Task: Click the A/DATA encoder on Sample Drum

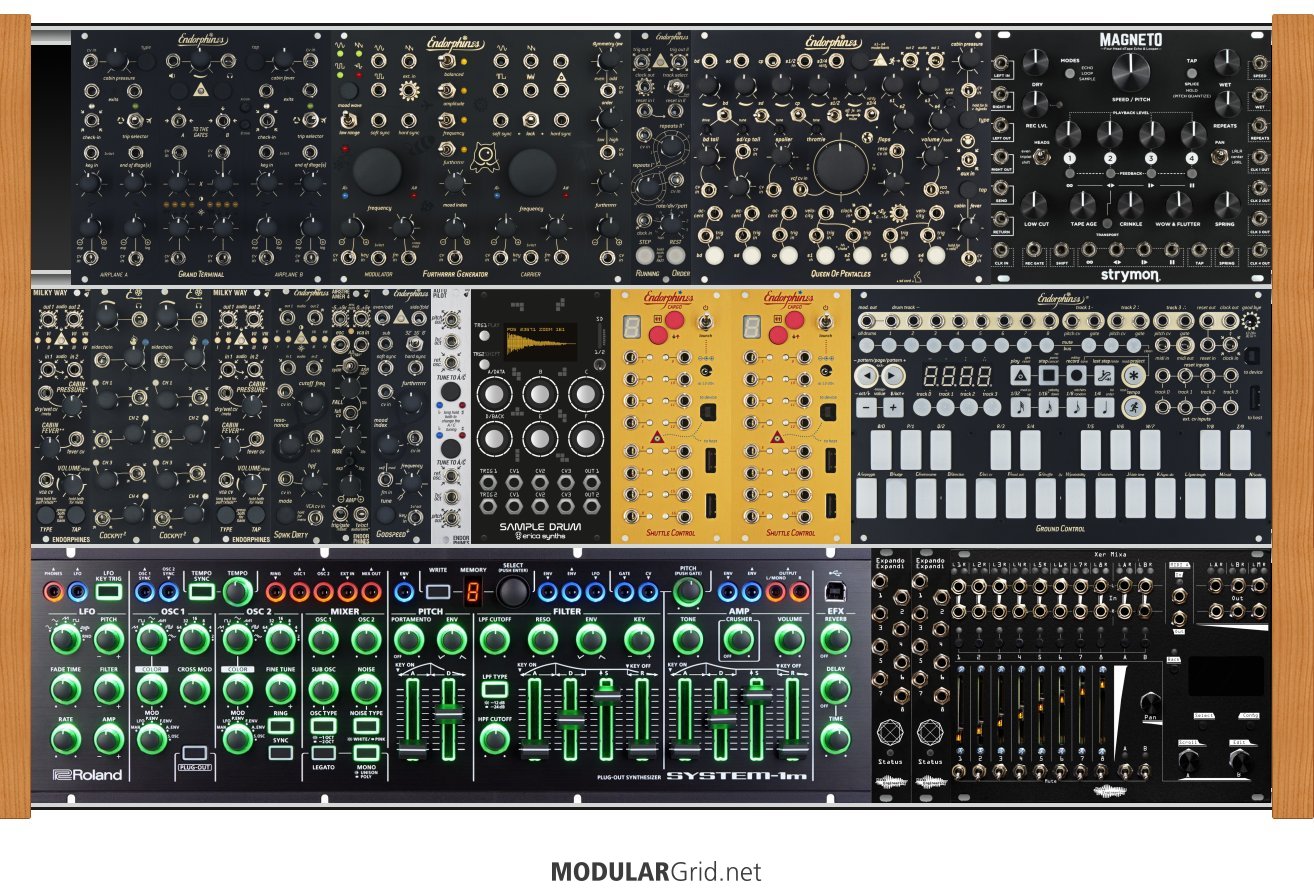Action: tap(494, 393)
